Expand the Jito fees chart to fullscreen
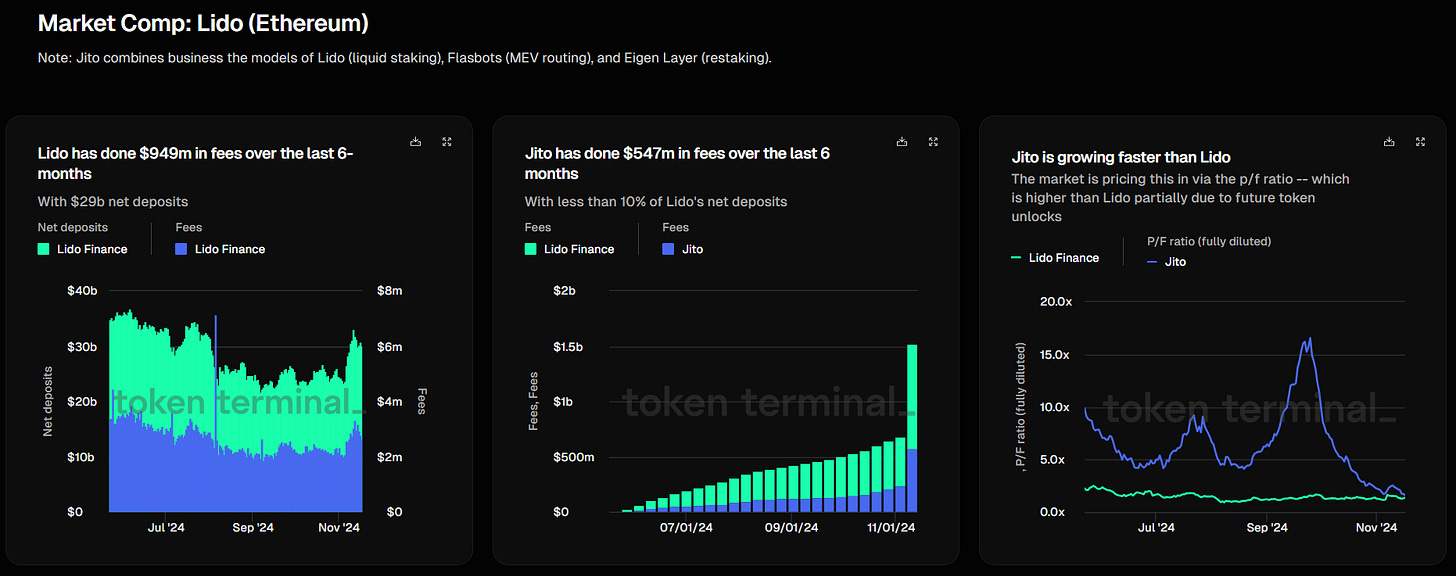 (934, 142)
